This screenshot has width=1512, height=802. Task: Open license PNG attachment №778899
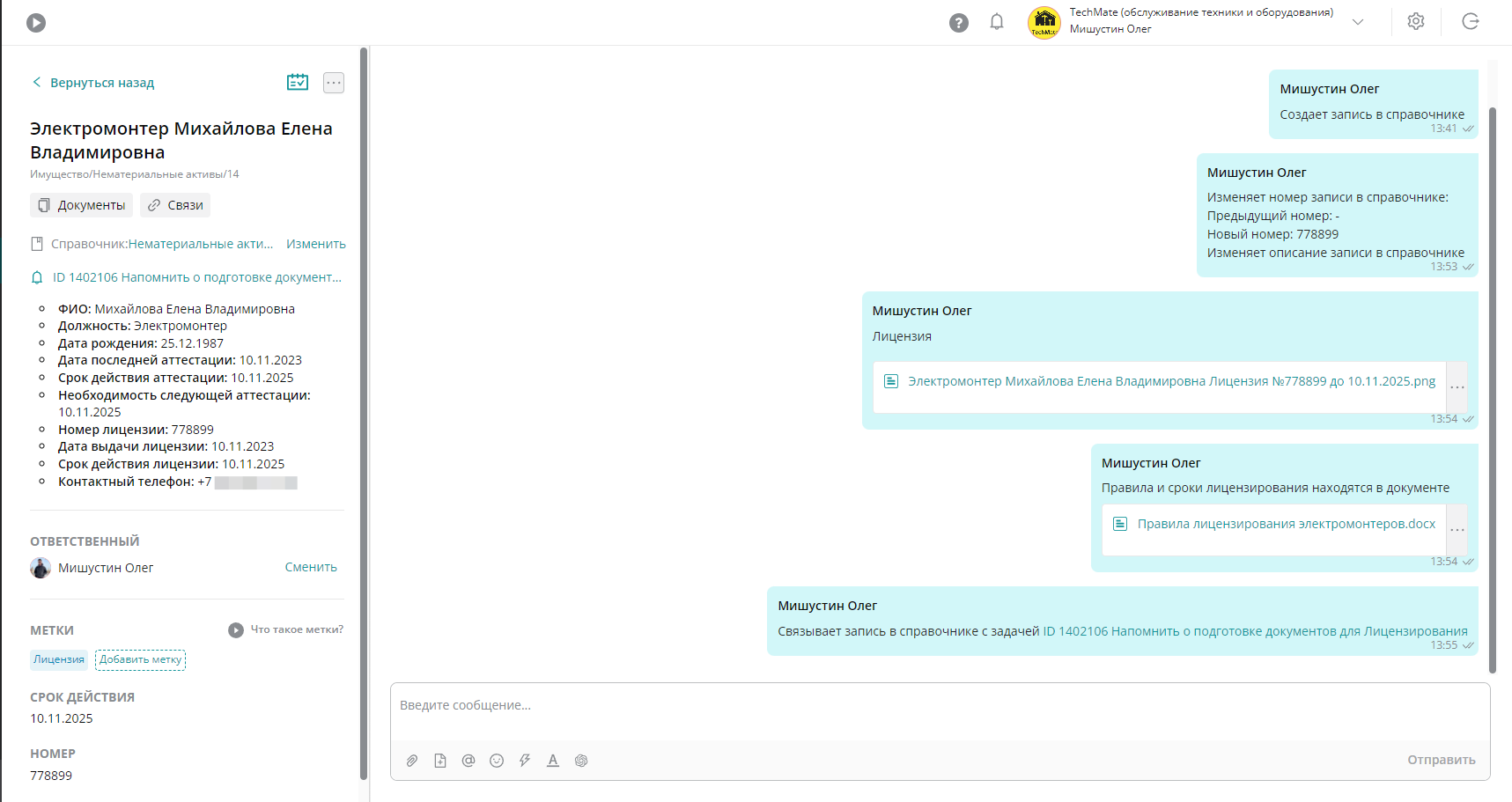1171,381
